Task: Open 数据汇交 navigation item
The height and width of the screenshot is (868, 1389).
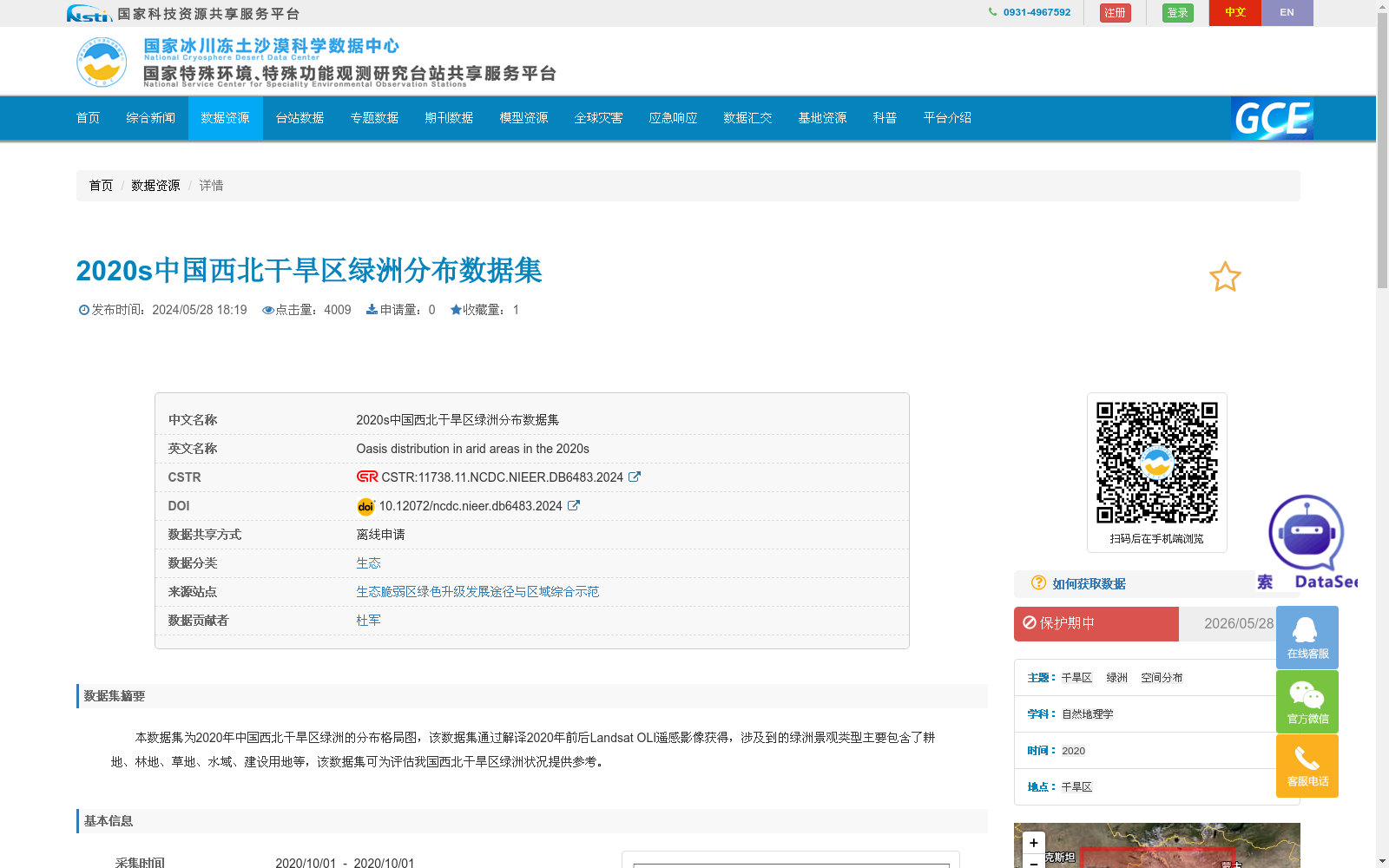Action: [748, 118]
